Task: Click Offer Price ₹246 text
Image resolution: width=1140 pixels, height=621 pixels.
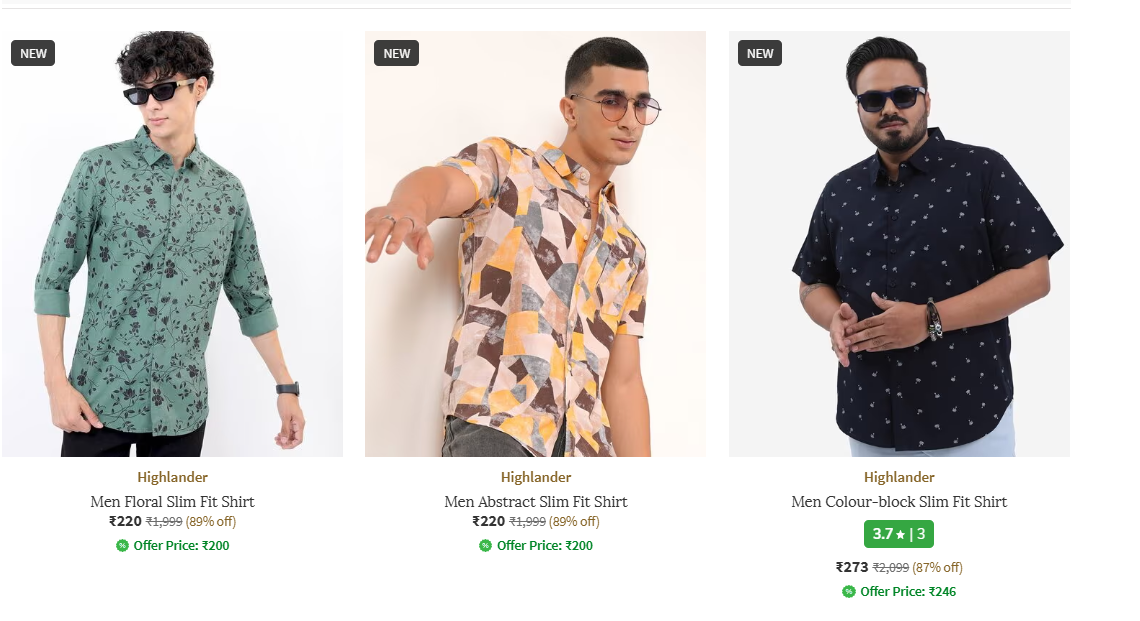Action: [907, 591]
